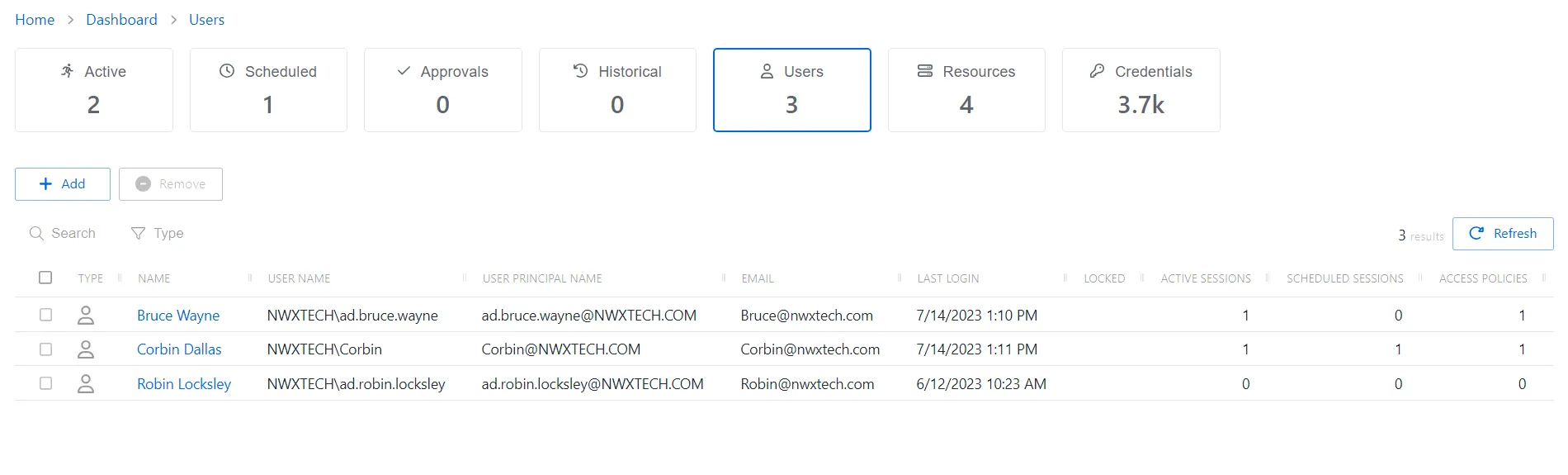Sort by ACTIVE SESSIONS column header
This screenshot has width=1568, height=475.
1206,278
